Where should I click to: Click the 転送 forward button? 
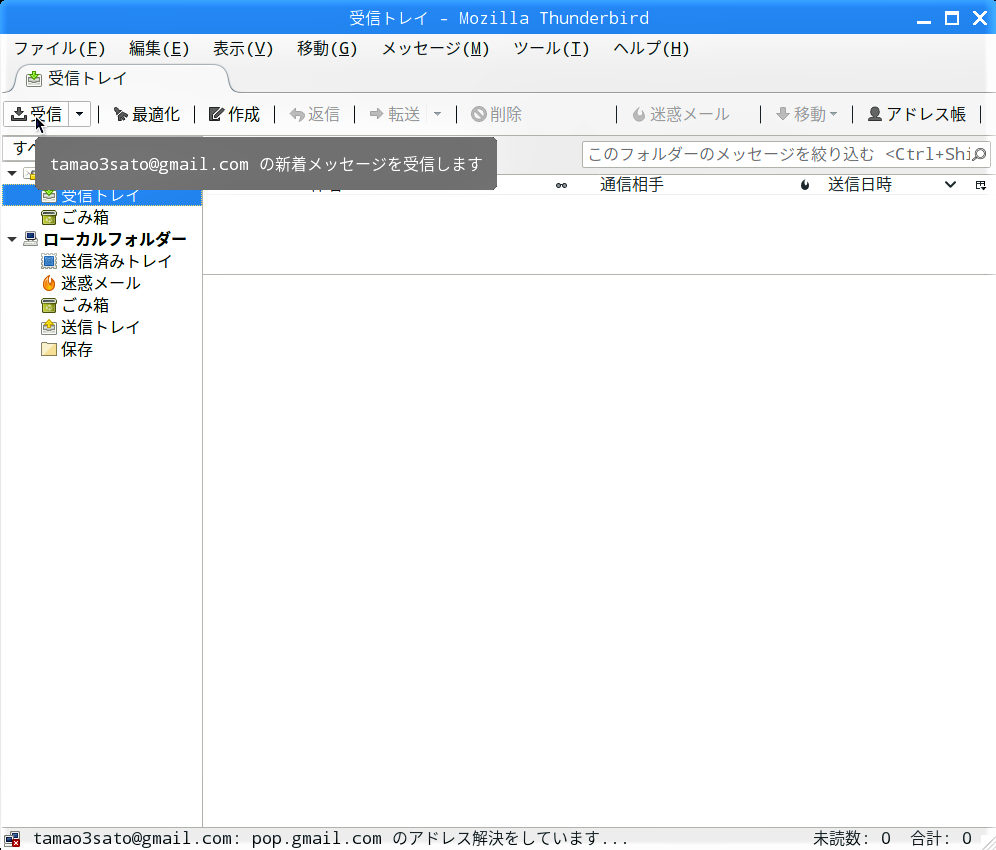pyautogui.click(x=394, y=114)
